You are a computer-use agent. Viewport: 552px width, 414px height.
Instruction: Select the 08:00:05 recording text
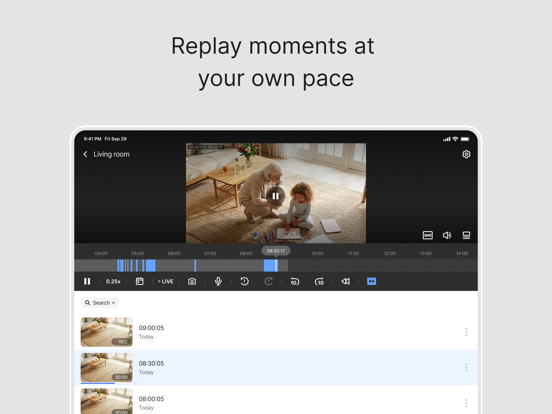click(x=151, y=399)
